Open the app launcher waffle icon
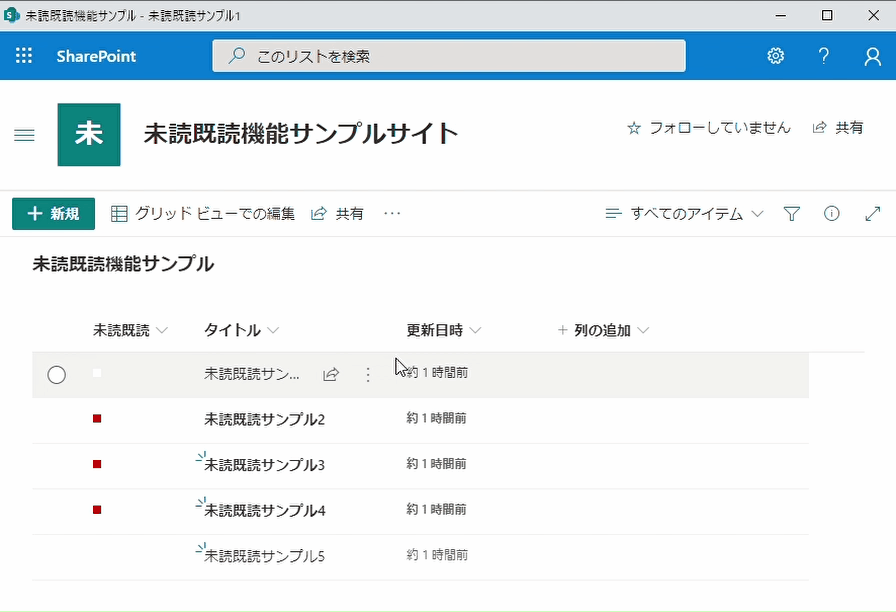 pos(23,55)
